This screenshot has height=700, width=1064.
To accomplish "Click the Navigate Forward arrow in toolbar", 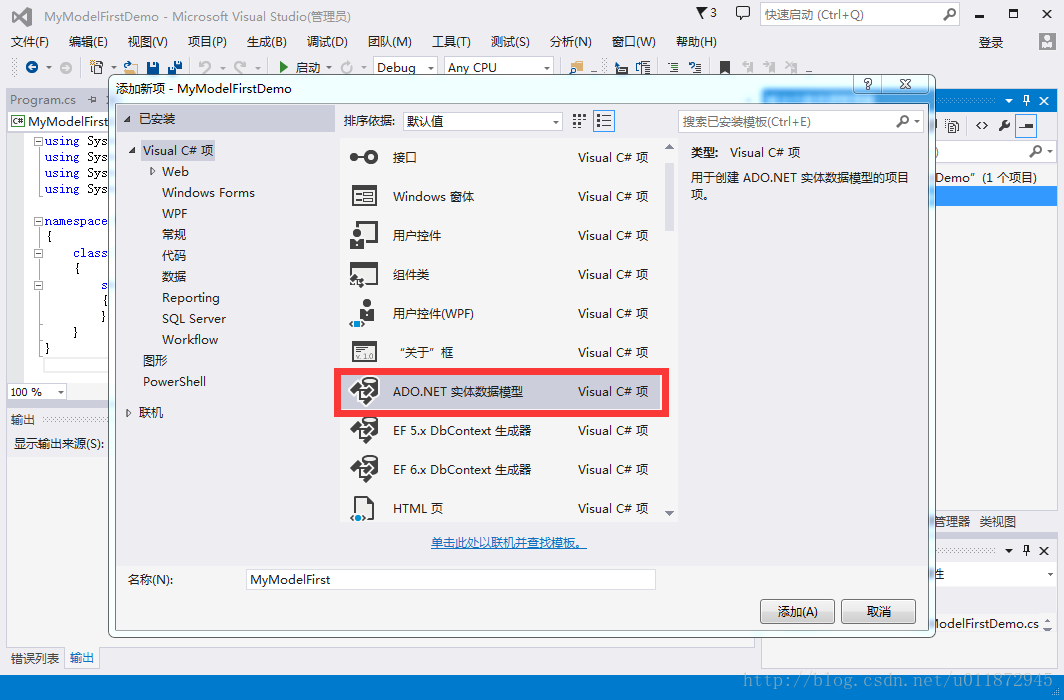I will point(66,67).
